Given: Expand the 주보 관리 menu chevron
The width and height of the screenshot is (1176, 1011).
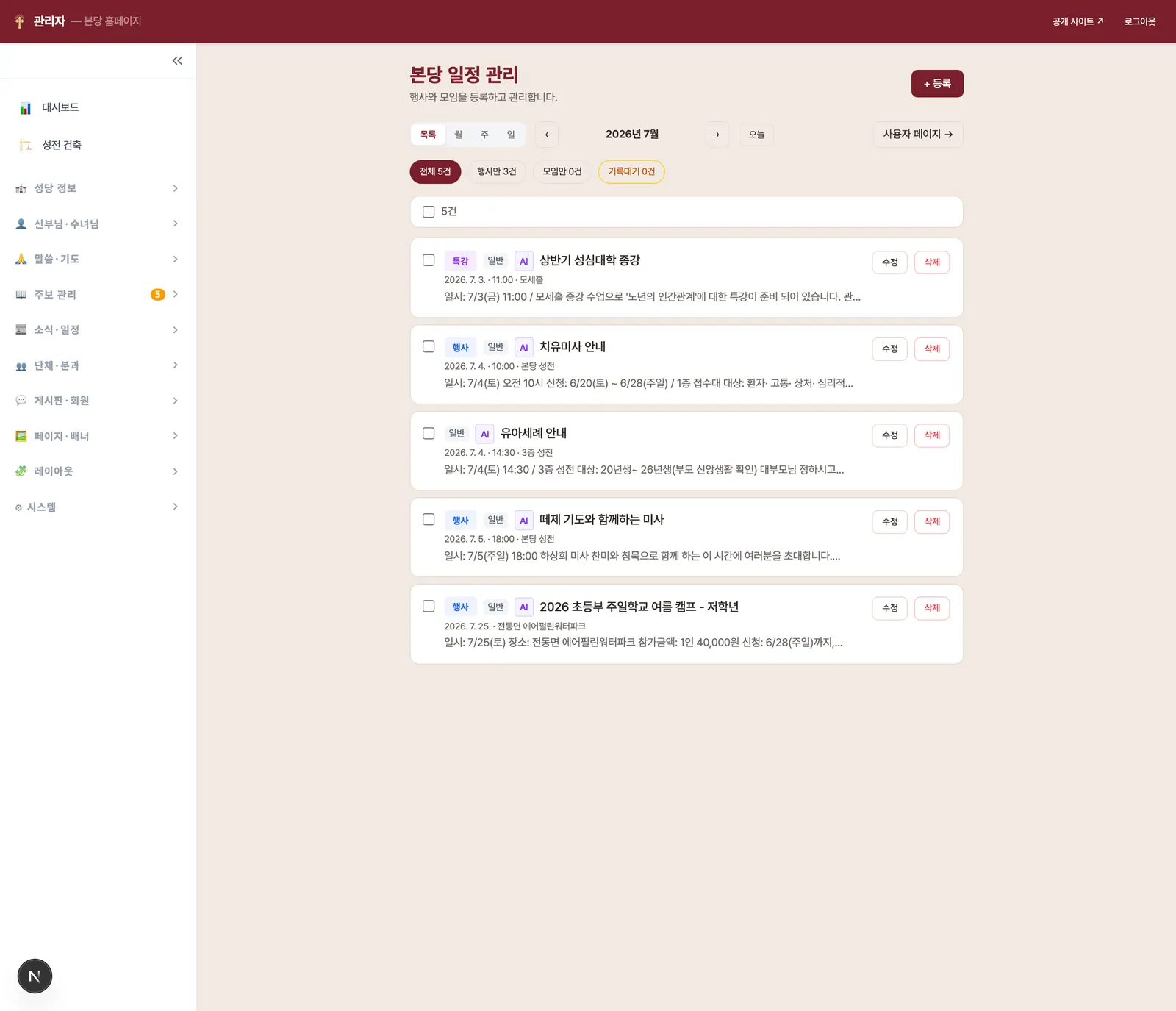Looking at the screenshot, I should coord(175,294).
